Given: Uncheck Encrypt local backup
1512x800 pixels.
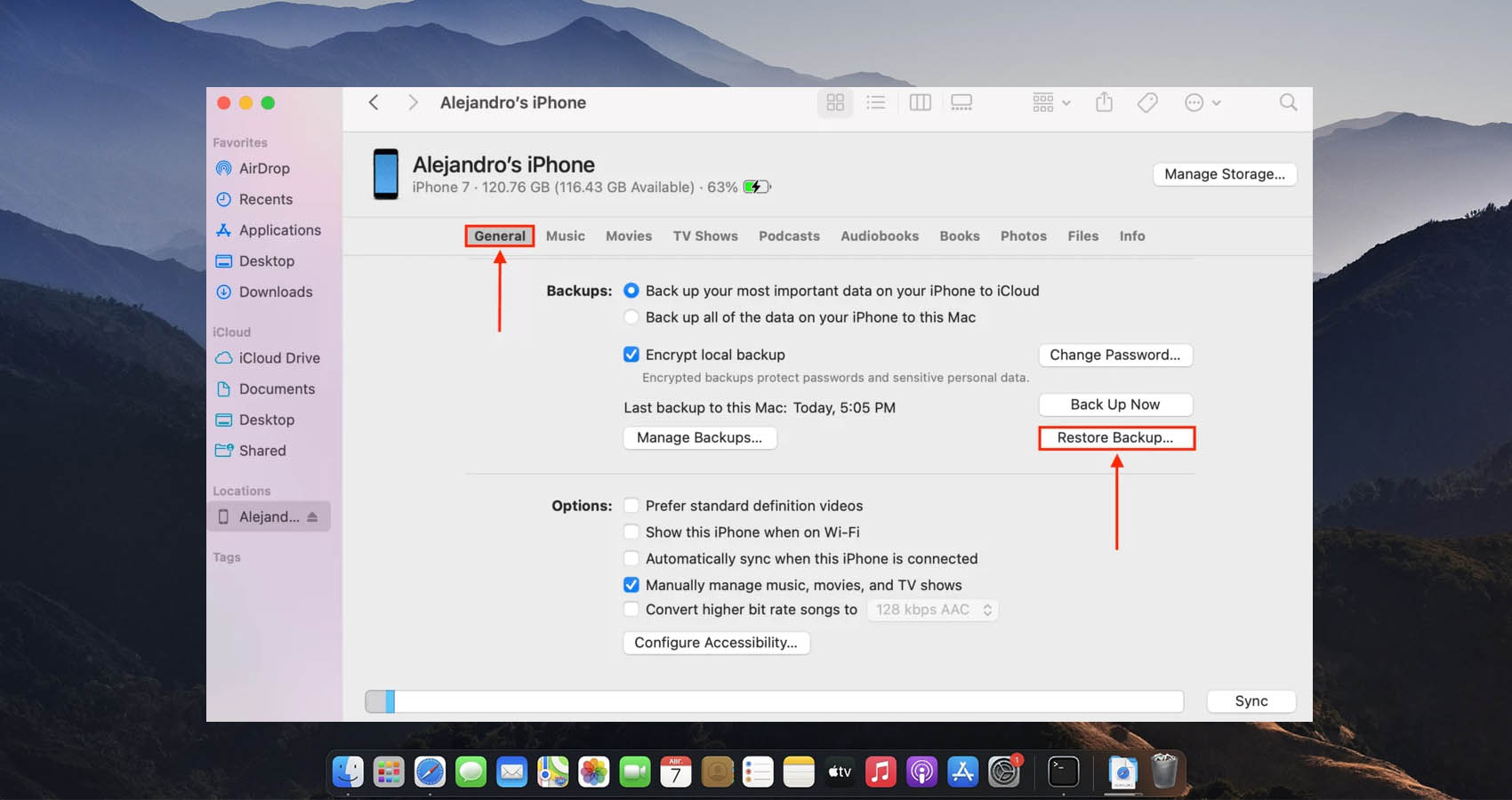Looking at the screenshot, I should click(631, 355).
